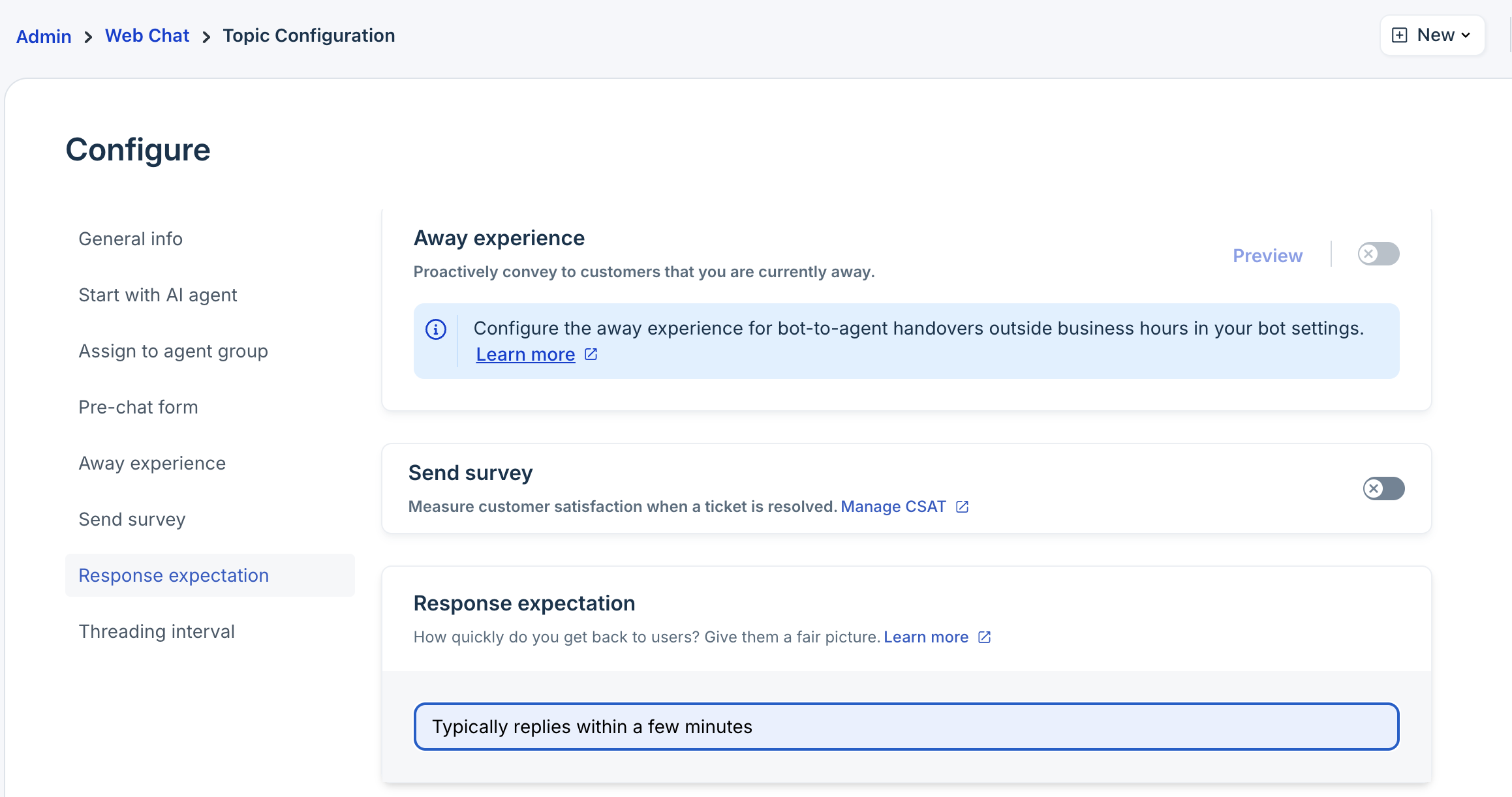Click external link icon beside banner Learn more

591,354
